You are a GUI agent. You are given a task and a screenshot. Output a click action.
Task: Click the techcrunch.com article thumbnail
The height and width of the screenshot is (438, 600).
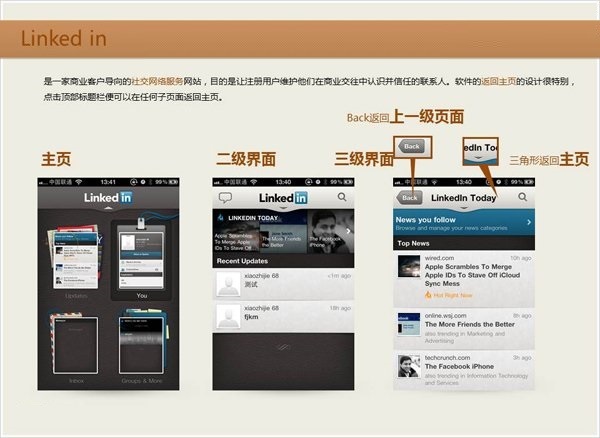click(x=409, y=366)
